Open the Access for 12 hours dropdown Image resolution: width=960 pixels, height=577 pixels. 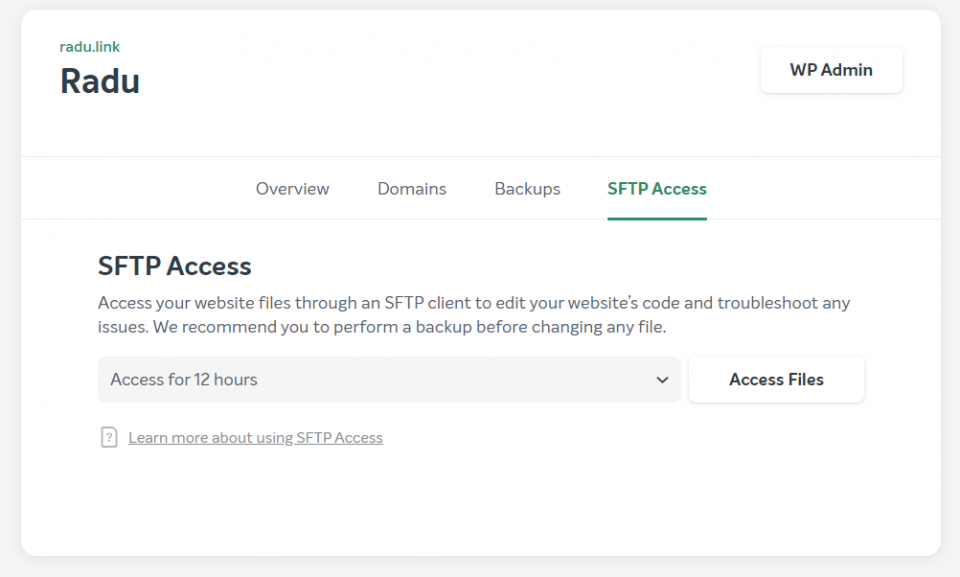[389, 380]
